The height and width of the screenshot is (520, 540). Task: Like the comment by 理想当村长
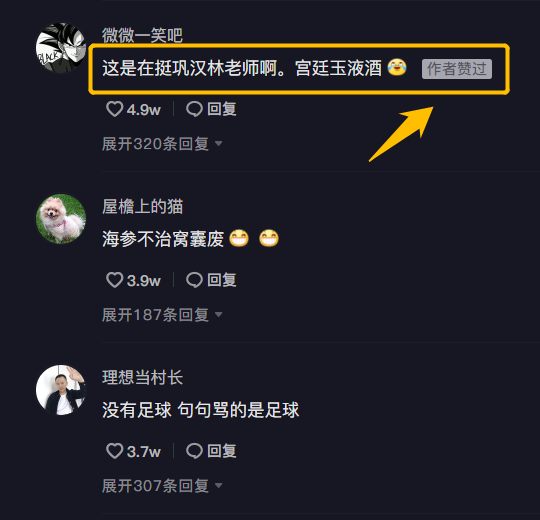pos(114,451)
